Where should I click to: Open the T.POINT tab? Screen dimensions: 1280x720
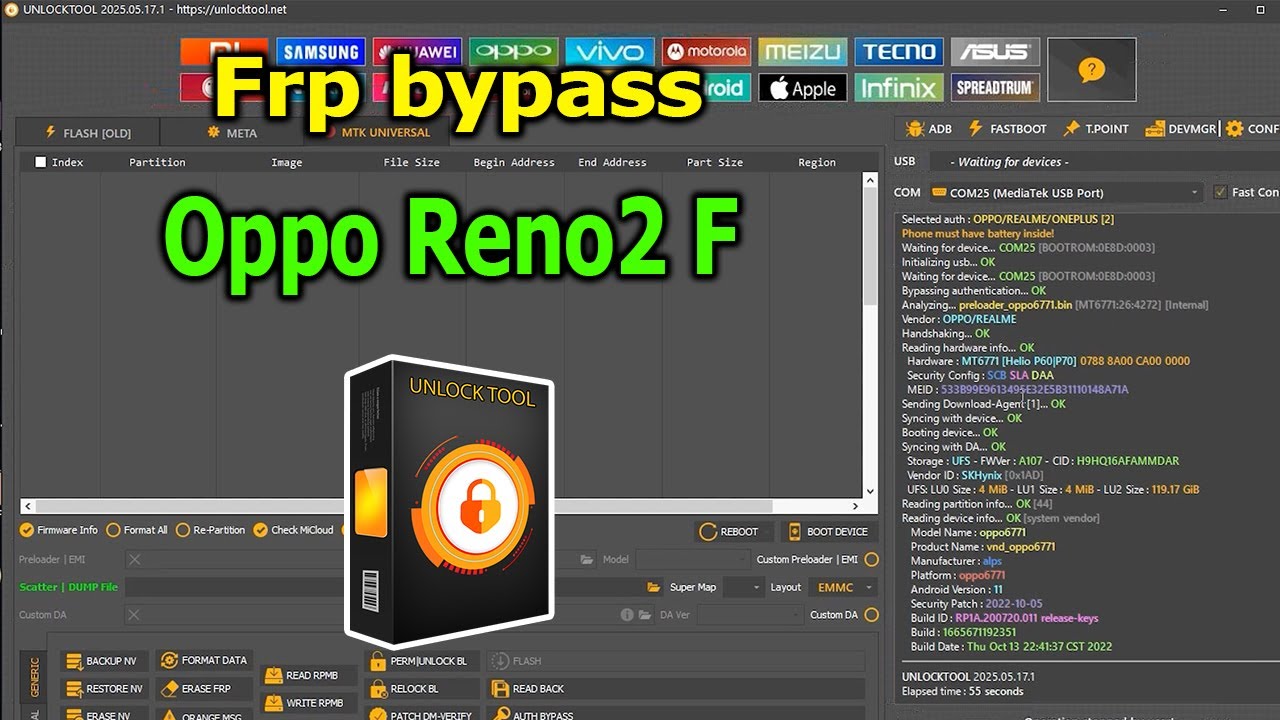[1095, 129]
